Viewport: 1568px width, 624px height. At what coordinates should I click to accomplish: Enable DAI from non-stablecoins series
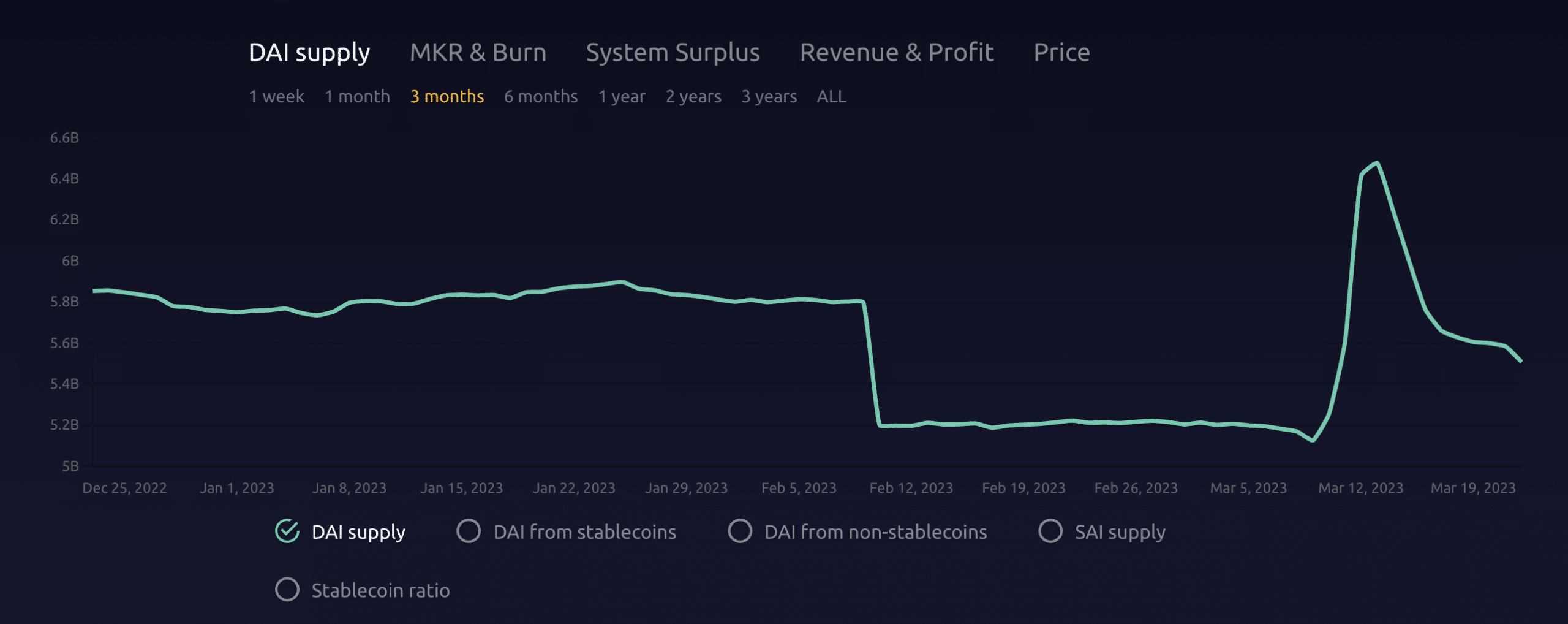point(740,531)
